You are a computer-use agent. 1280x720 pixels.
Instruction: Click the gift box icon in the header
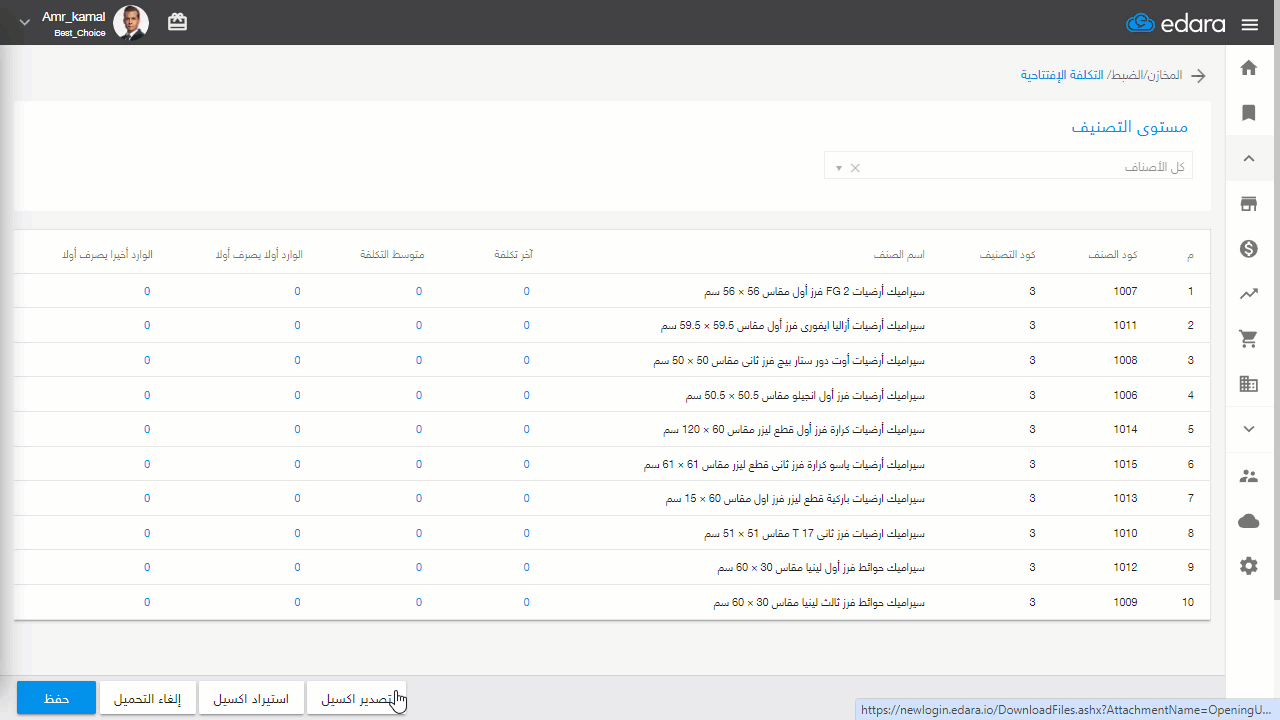click(x=177, y=22)
